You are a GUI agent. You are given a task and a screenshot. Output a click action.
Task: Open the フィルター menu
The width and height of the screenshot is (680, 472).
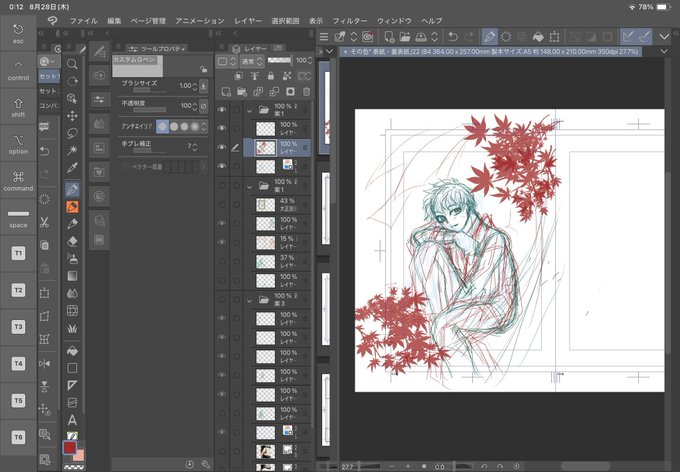pos(350,21)
